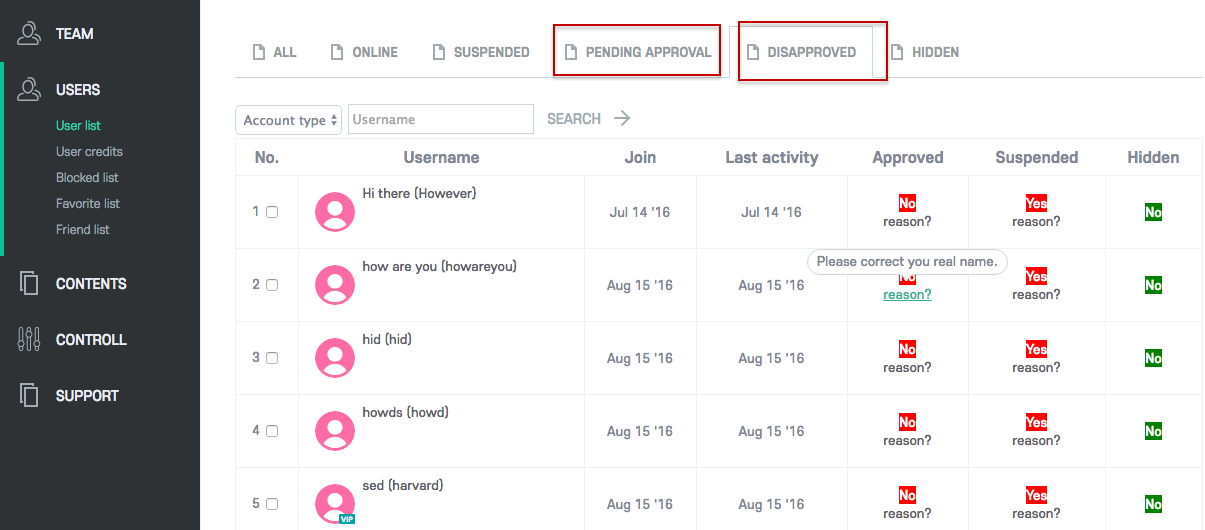Click the Team sidebar icon
Viewport: 1205px width, 530px height.
[28, 34]
